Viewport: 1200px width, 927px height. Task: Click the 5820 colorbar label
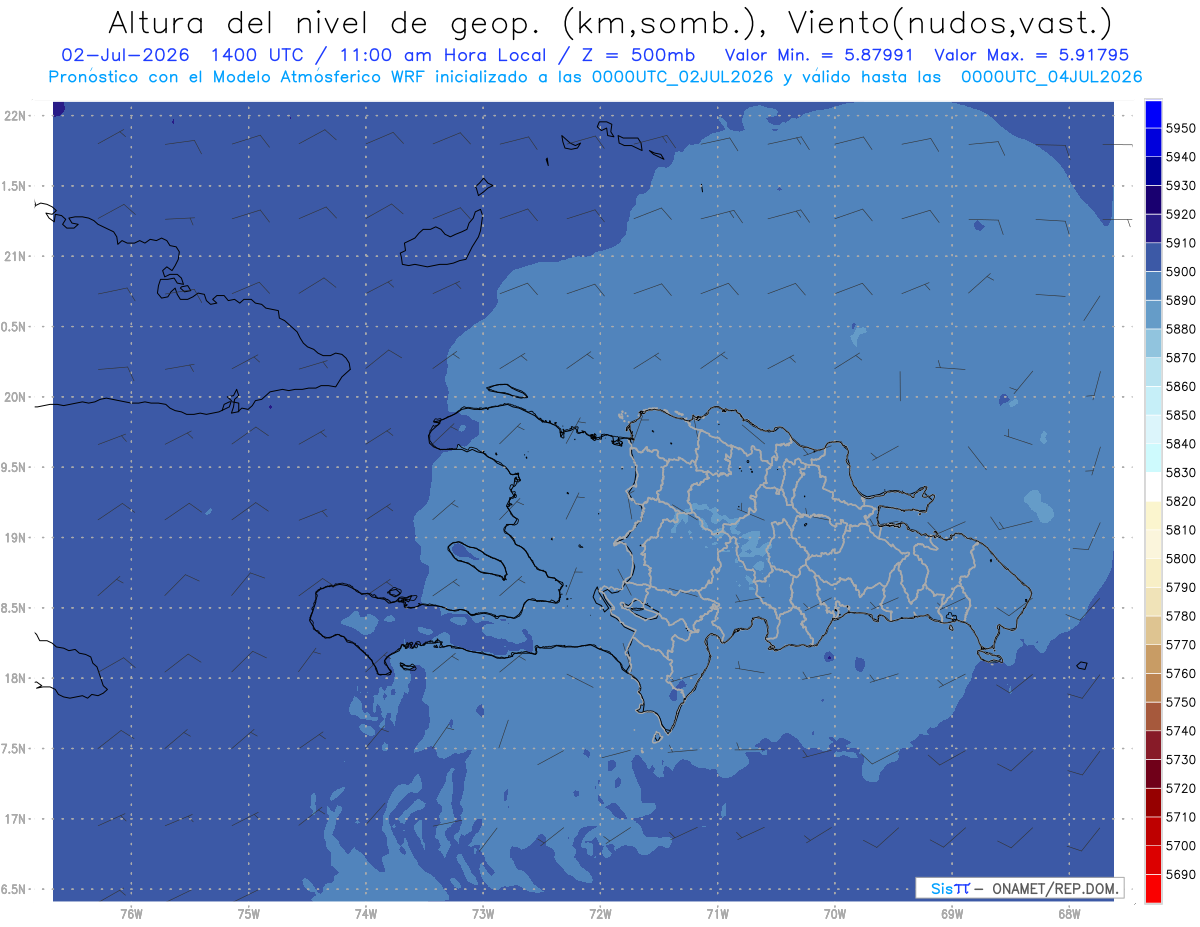(x=1181, y=501)
